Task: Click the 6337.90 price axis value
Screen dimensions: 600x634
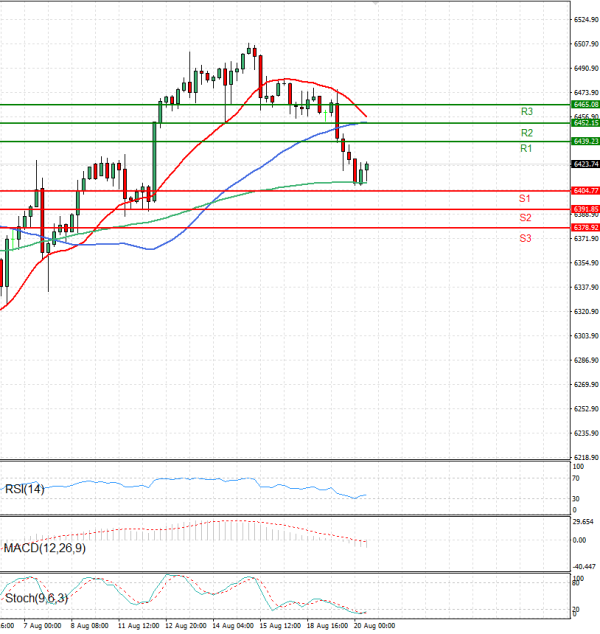Action: (586, 287)
